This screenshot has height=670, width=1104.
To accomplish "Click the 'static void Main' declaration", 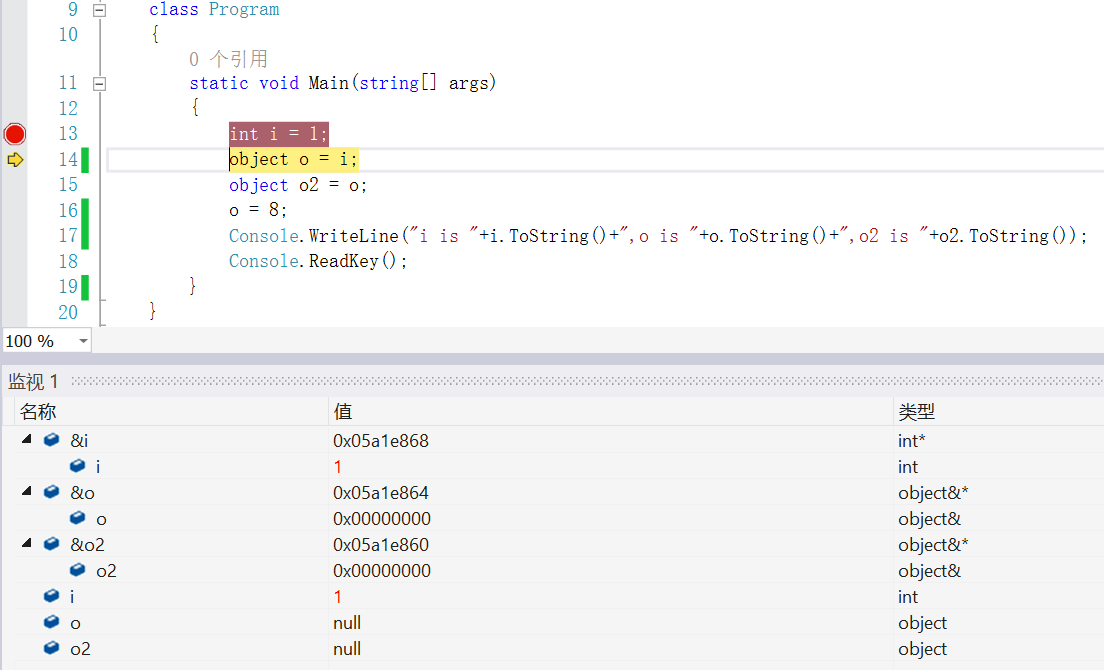I will (342, 83).
